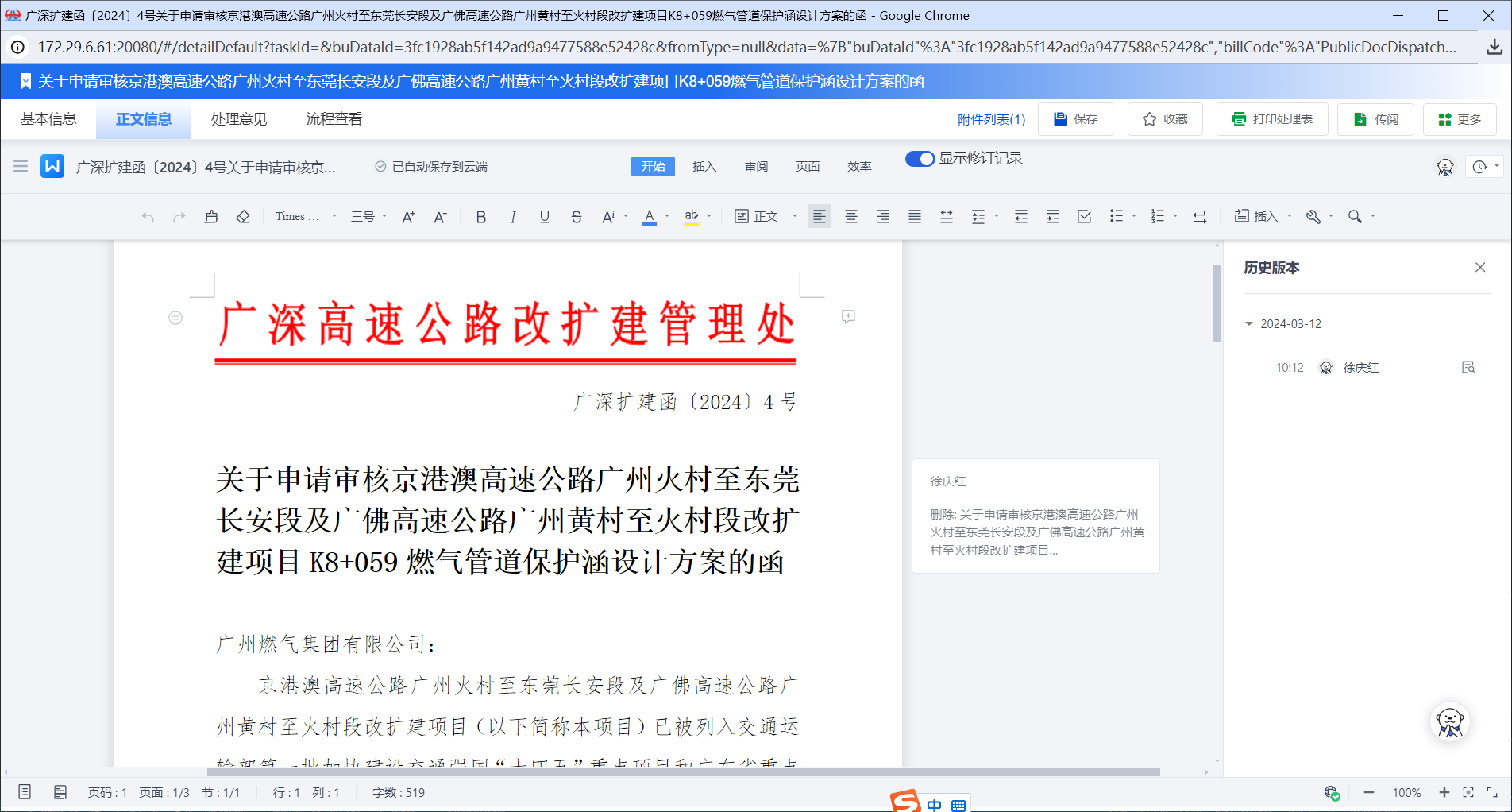Open version details icon for 徐庆红 entry

point(1468,367)
